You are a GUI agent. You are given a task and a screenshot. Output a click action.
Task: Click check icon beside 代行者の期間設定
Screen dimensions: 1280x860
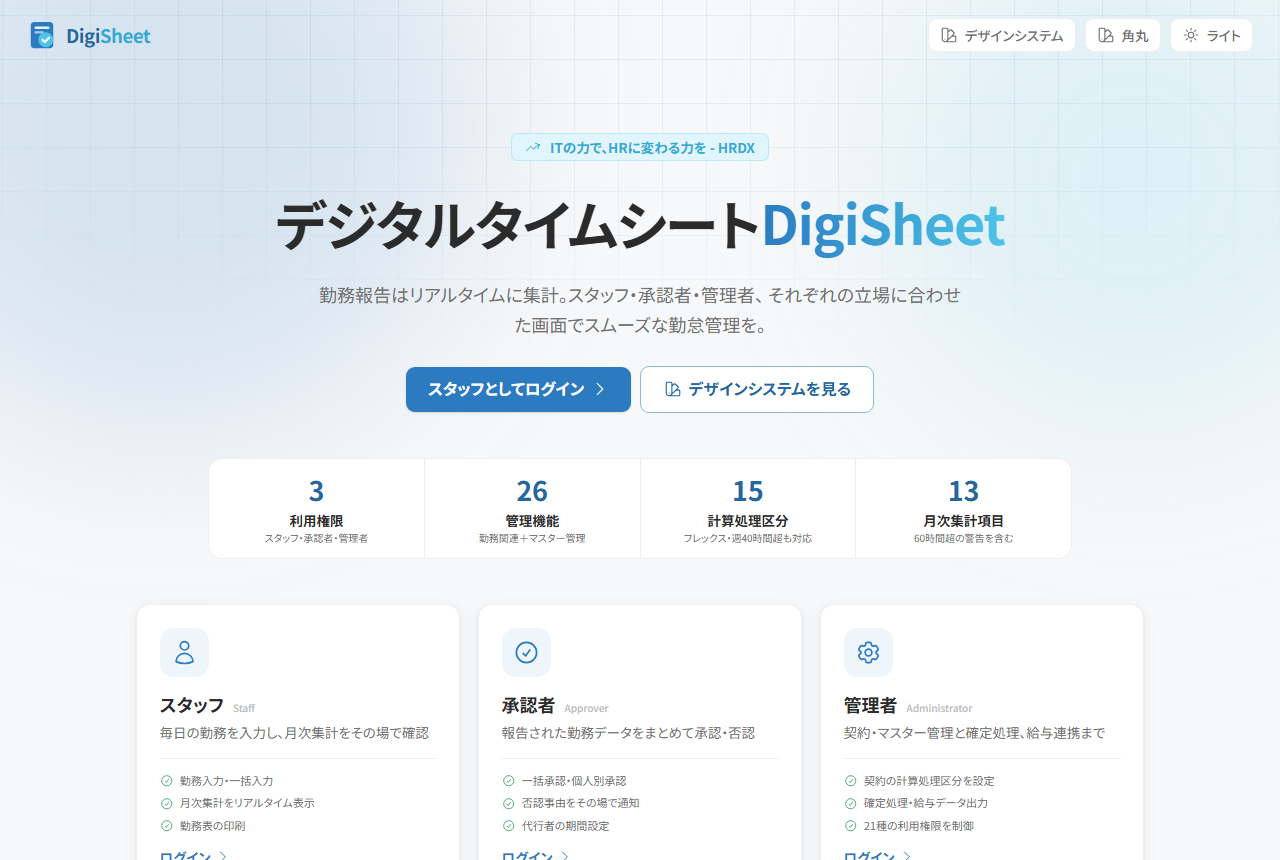point(509,826)
